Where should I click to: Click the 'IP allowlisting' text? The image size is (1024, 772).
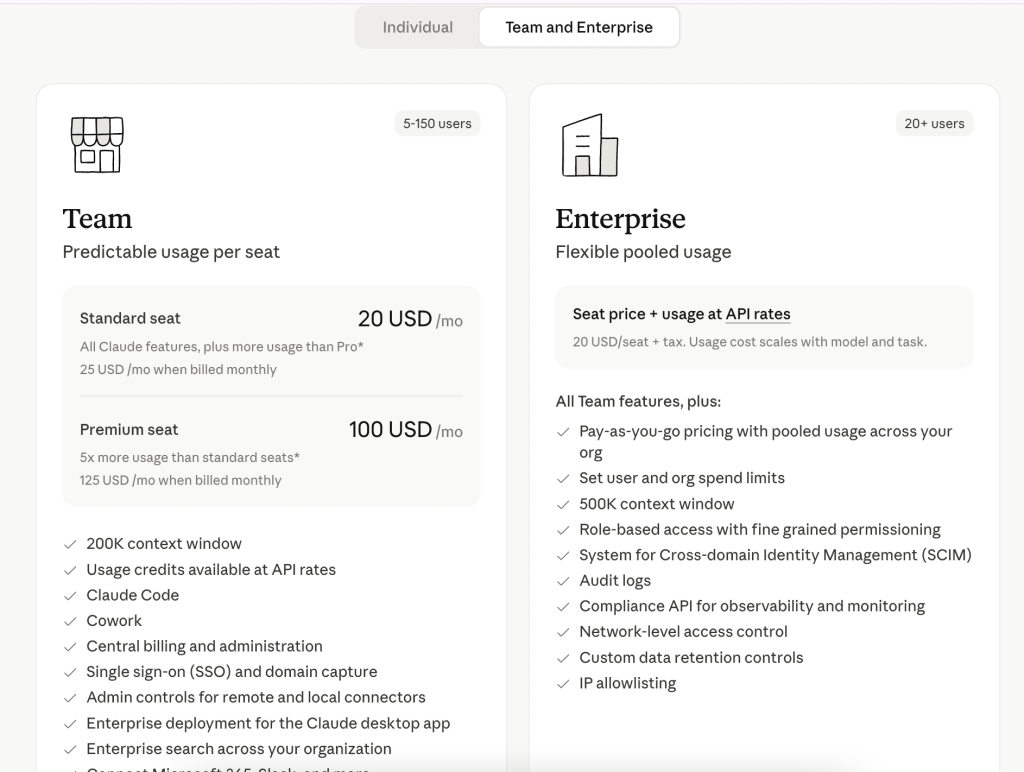click(x=628, y=683)
